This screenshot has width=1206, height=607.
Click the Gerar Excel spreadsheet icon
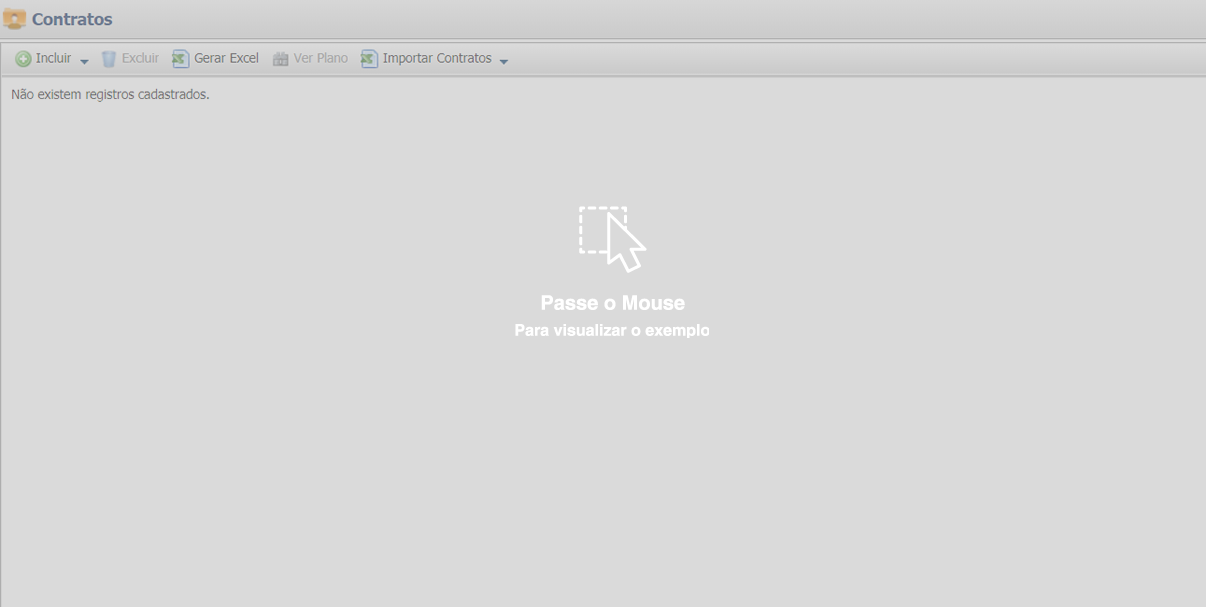click(180, 59)
